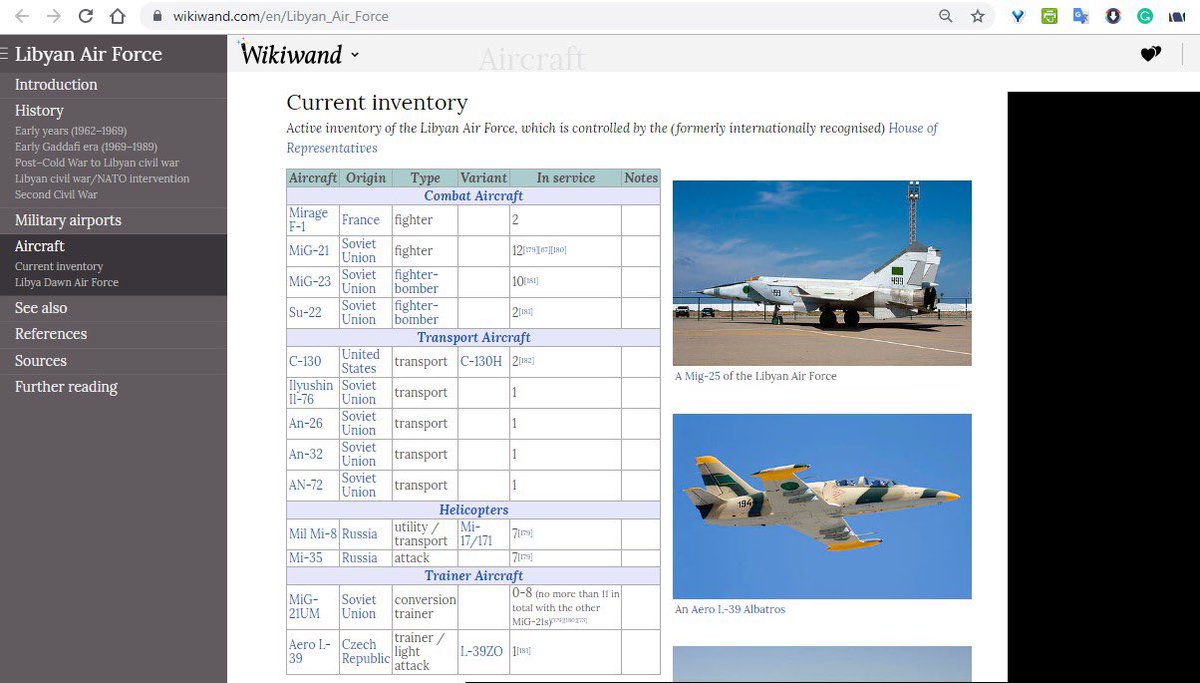The width and height of the screenshot is (1200, 683).
Task: Open the MiG-21 table link
Action: coord(309,251)
